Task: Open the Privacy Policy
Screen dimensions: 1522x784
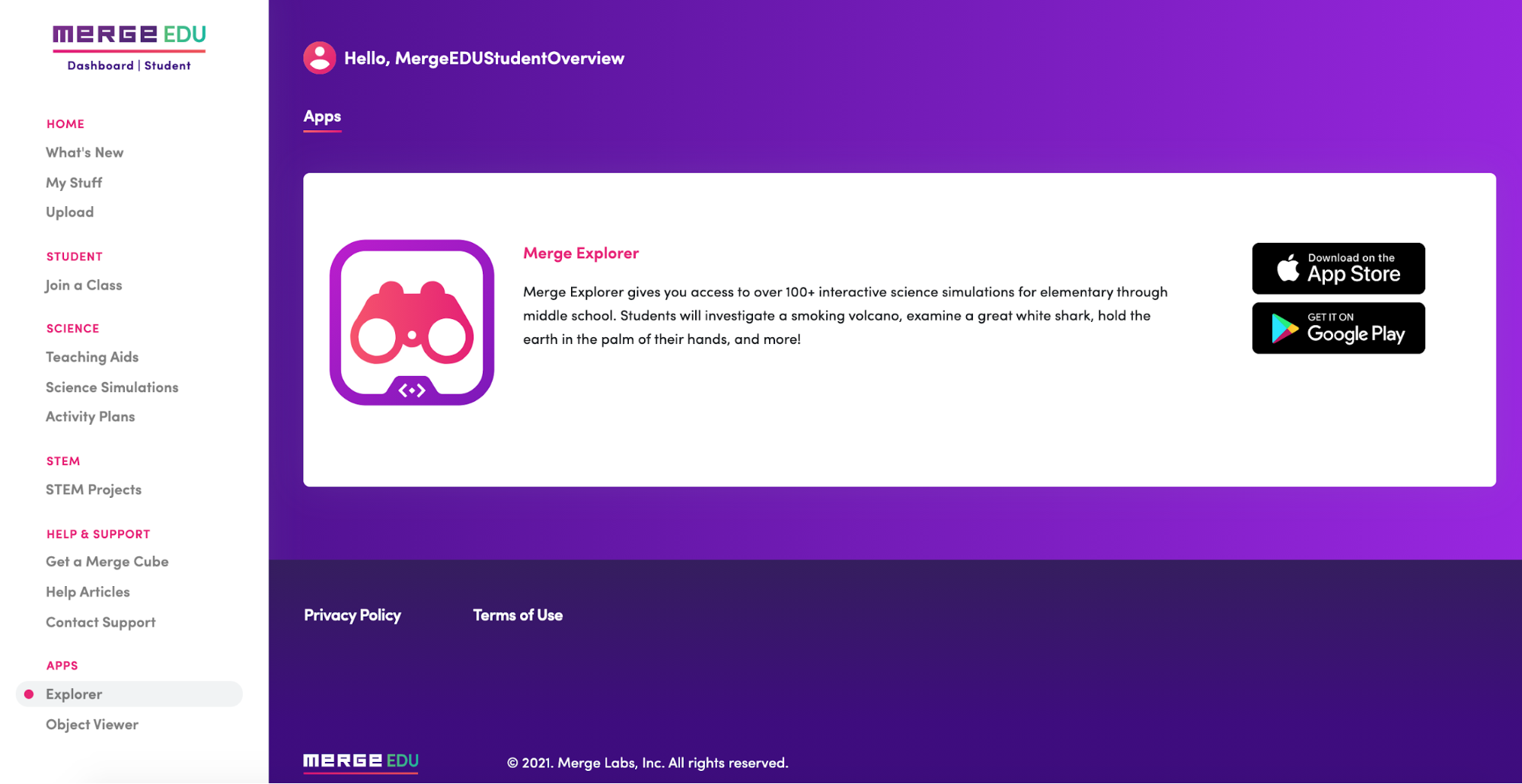Action: click(353, 615)
